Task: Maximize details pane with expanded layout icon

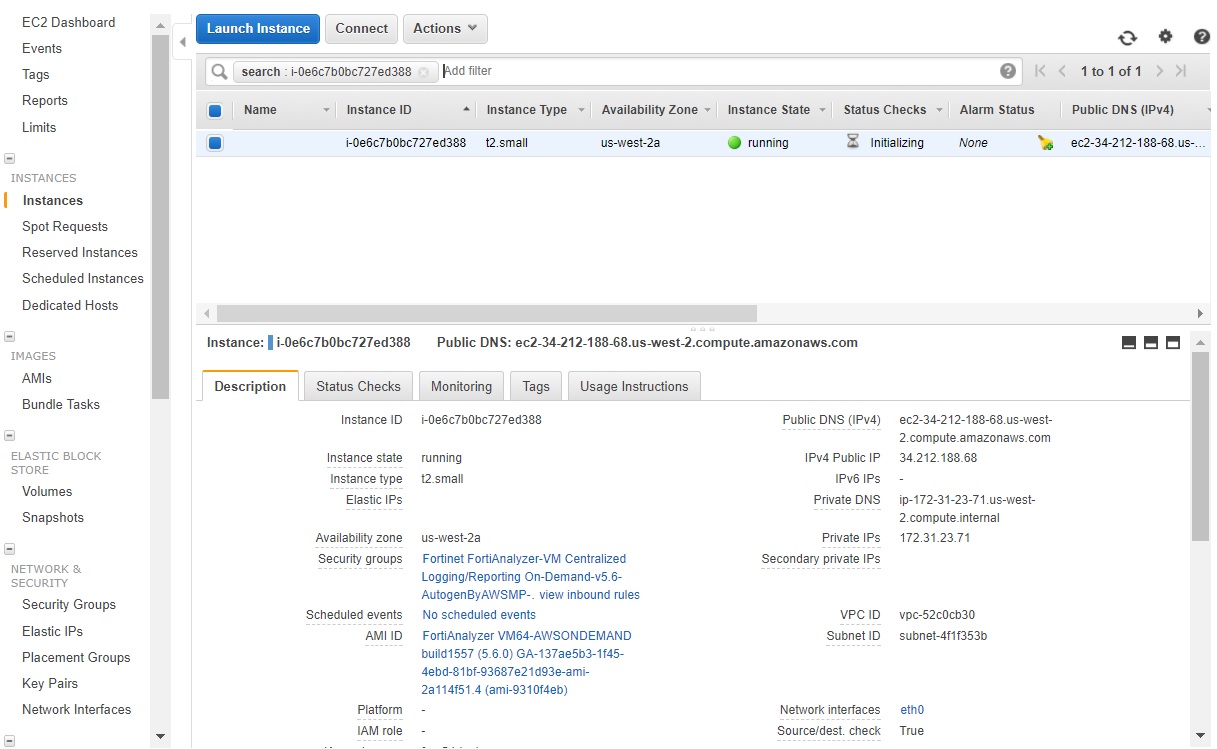Action: (x=1173, y=342)
